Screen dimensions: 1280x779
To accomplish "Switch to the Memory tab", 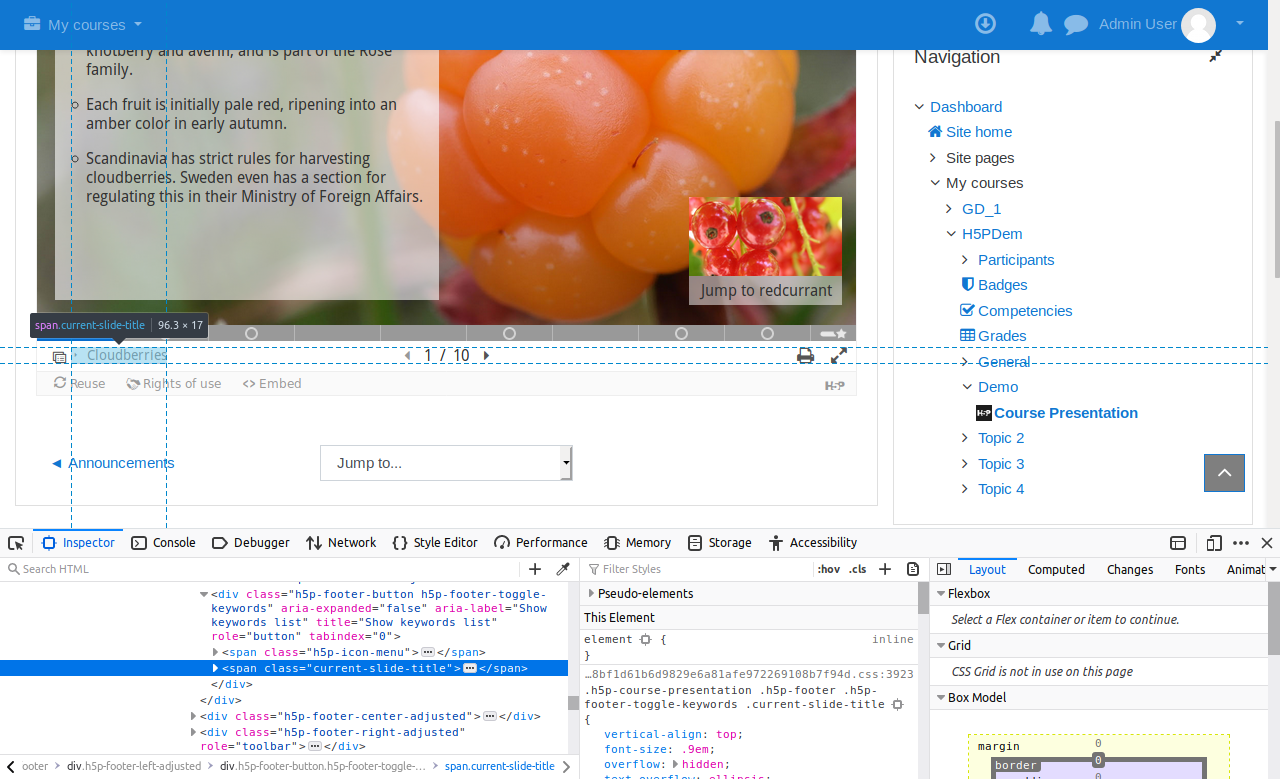I will tap(638, 543).
